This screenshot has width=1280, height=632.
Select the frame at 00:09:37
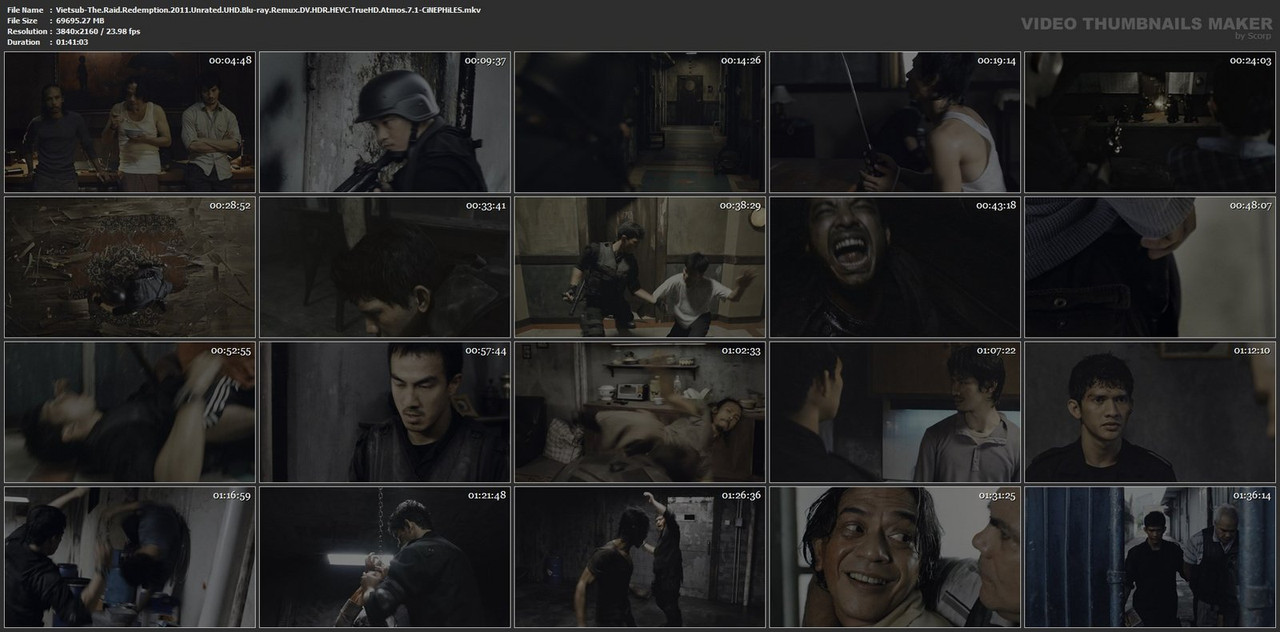coord(385,122)
